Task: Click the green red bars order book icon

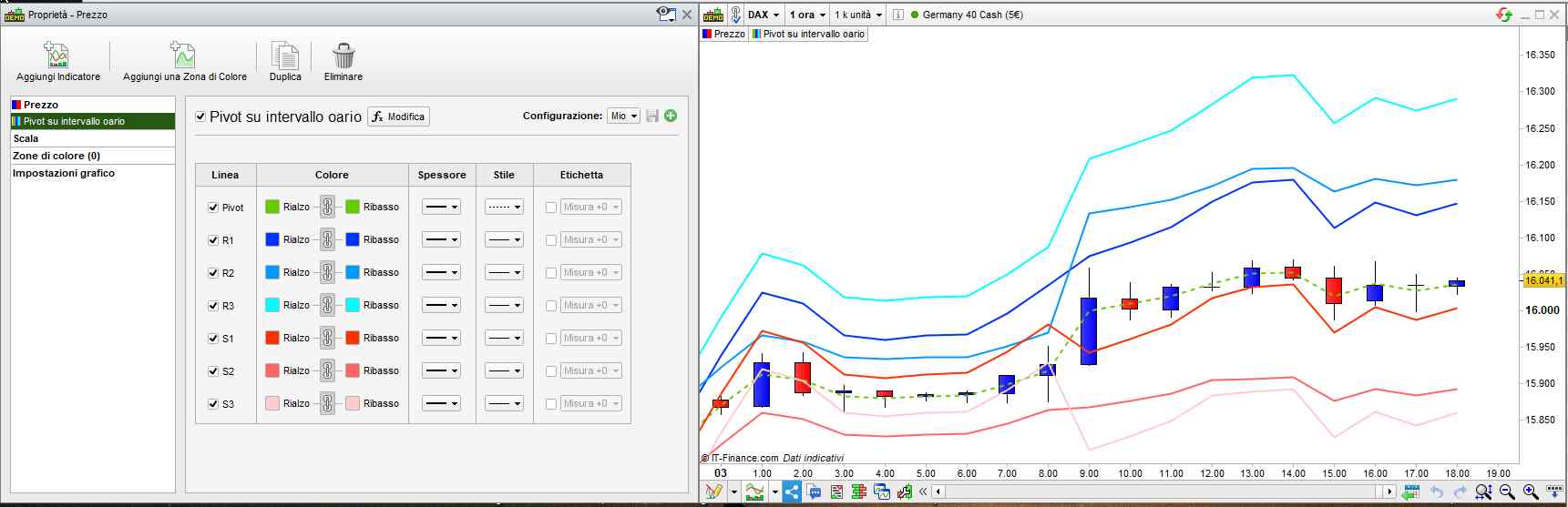Action: click(x=859, y=492)
